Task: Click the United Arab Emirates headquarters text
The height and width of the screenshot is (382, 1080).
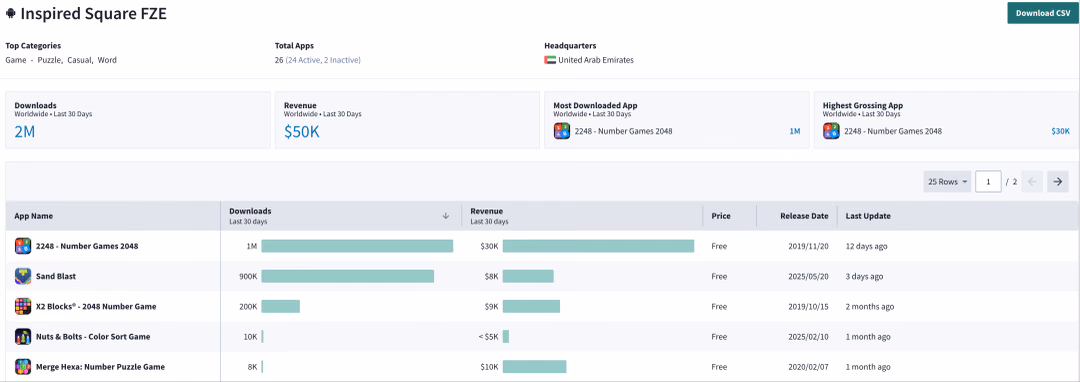Action: tap(596, 60)
